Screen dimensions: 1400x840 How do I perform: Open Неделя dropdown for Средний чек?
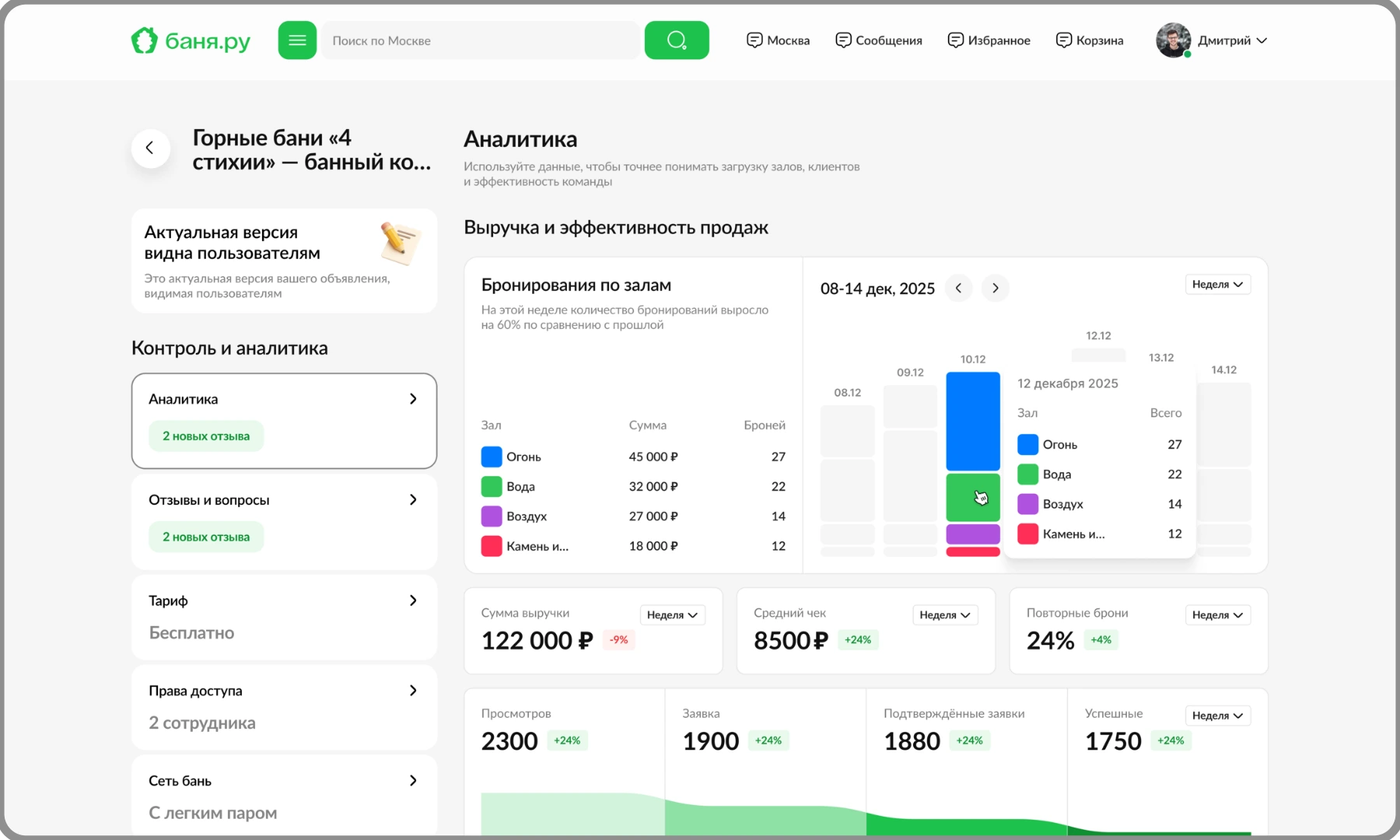point(945,615)
